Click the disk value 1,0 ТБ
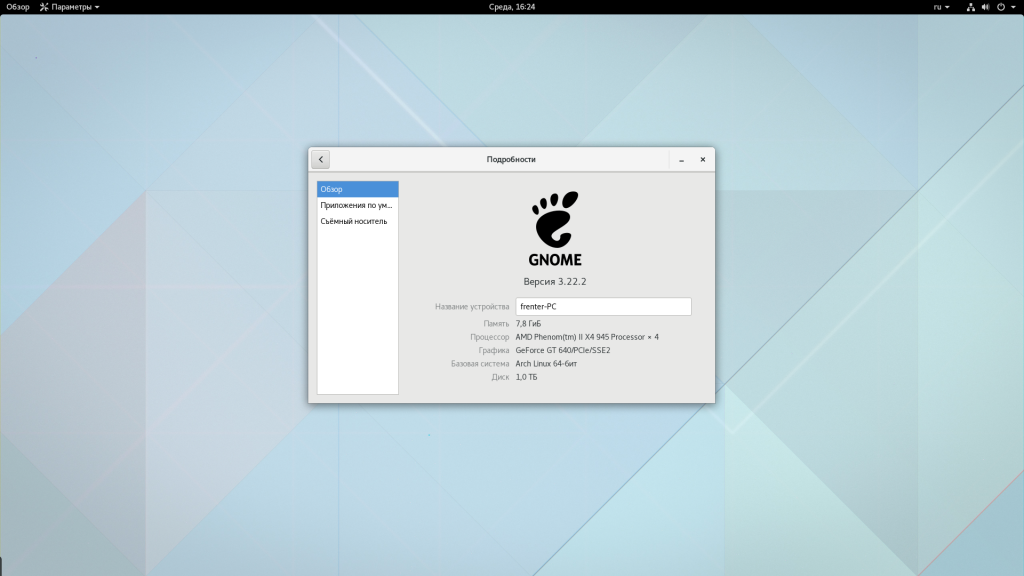1024x576 pixels. [x=526, y=377]
